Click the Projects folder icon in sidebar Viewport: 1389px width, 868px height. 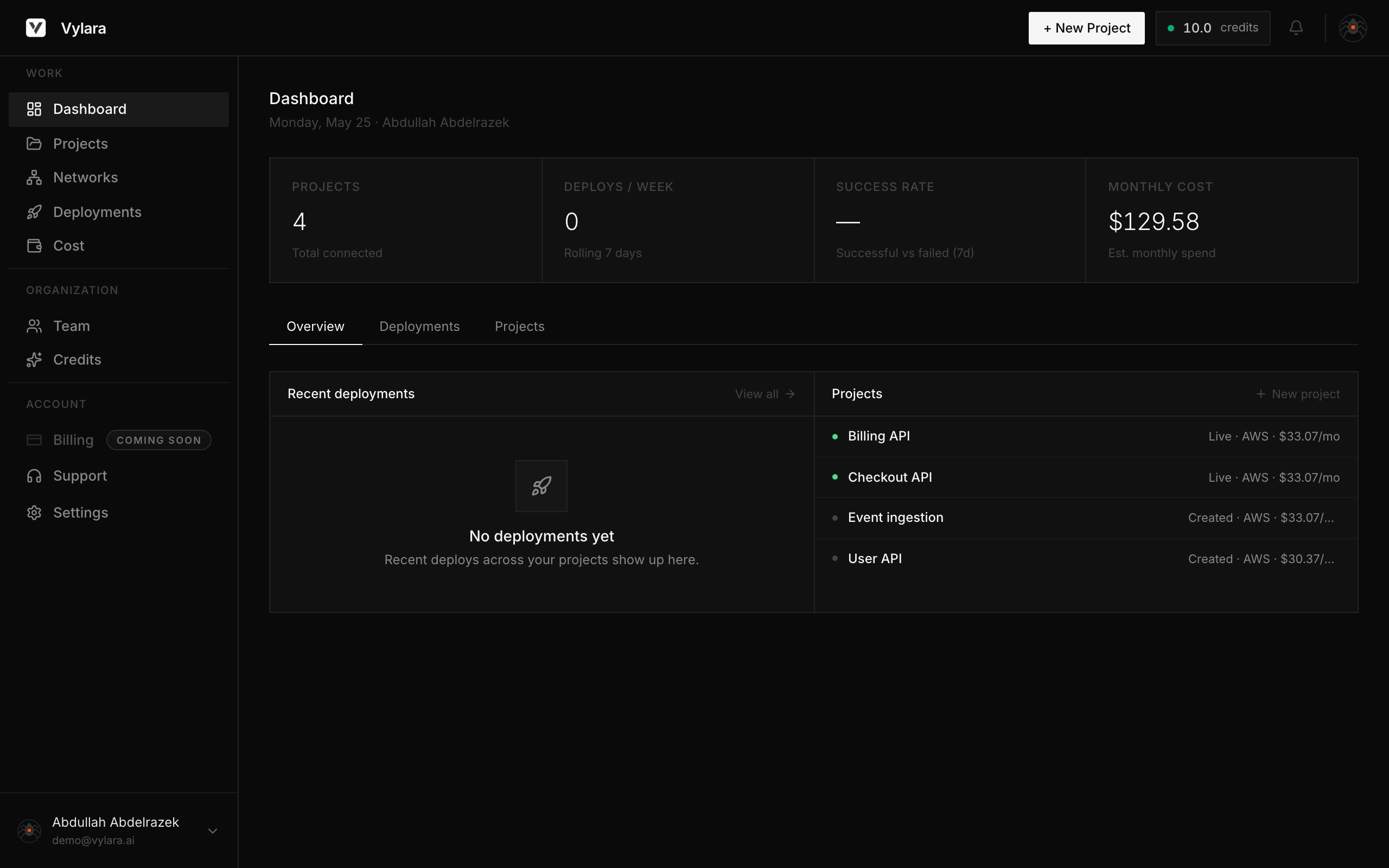[34, 144]
